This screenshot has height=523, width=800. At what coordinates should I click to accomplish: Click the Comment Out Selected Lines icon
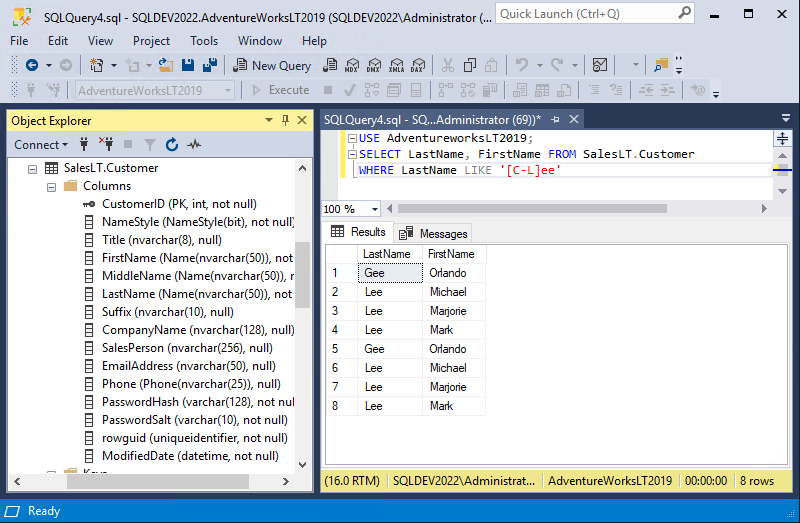tap(594, 90)
